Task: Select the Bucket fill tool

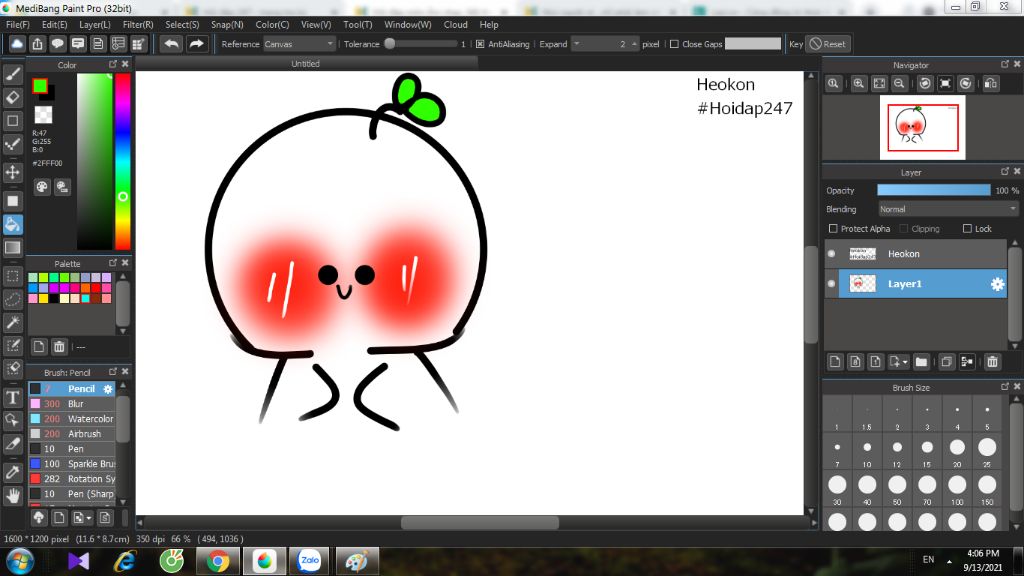Action: (x=12, y=225)
